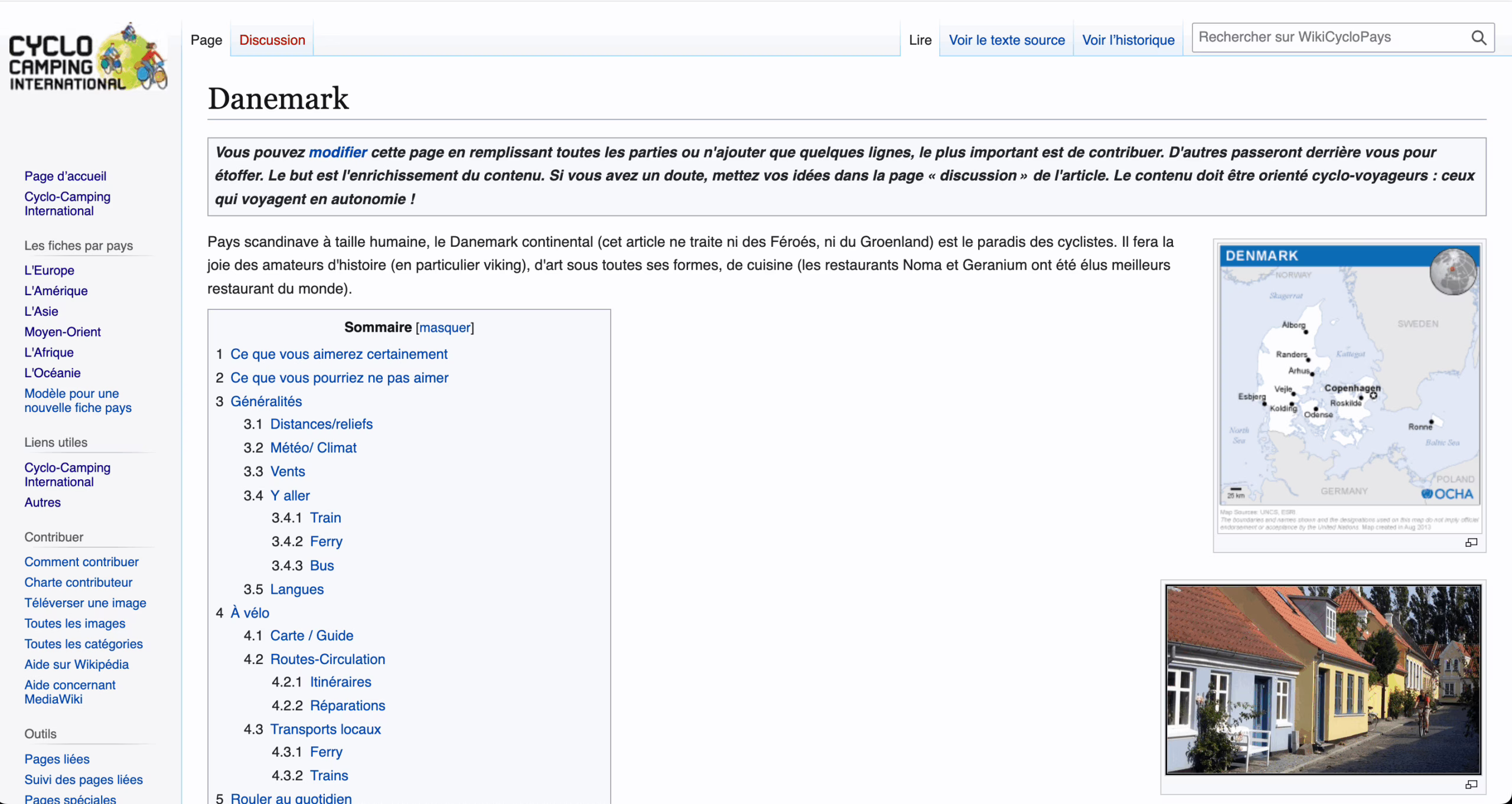Viewport: 1512px width, 804px height.
Task: Jump to Réparations section
Action: pyautogui.click(x=348, y=706)
